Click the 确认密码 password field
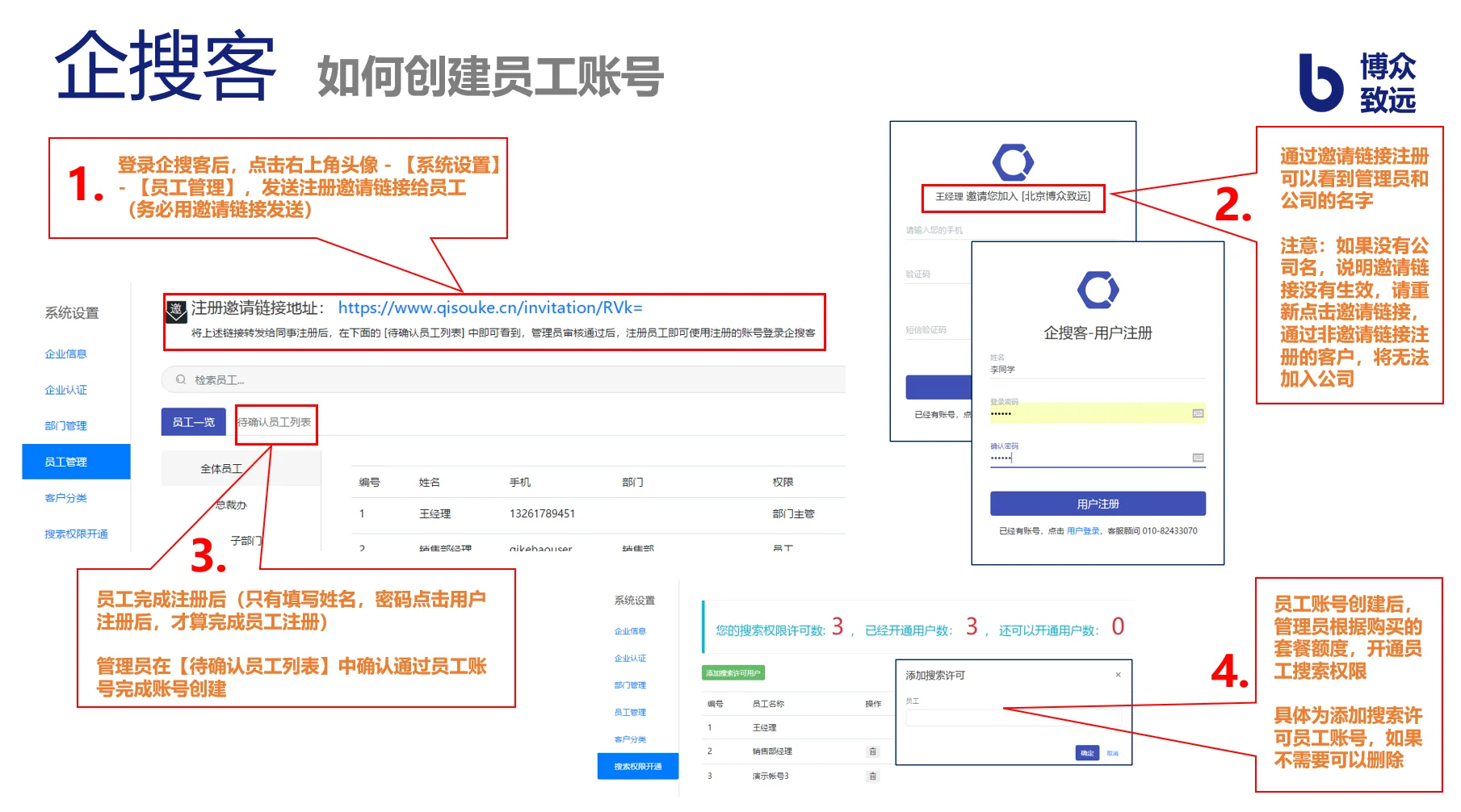 [x=1098, y=458]
